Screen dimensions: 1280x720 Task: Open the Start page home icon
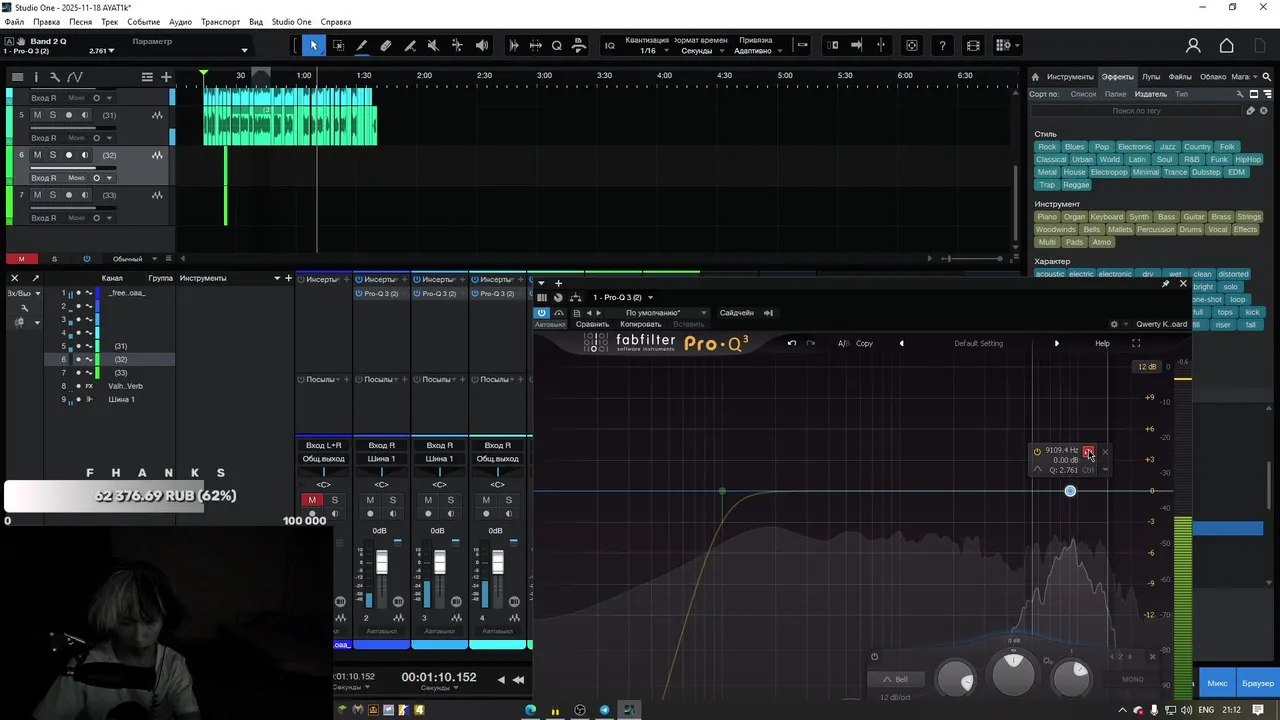(x=1226, y=46)
